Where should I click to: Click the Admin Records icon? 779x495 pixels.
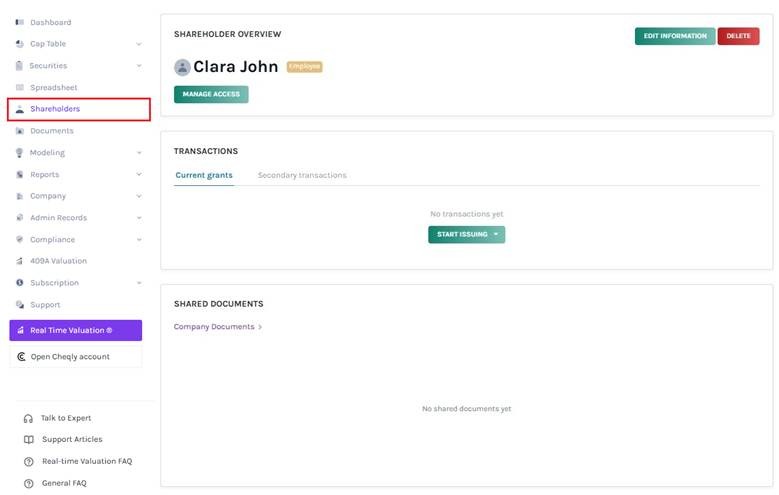(19, 218)
